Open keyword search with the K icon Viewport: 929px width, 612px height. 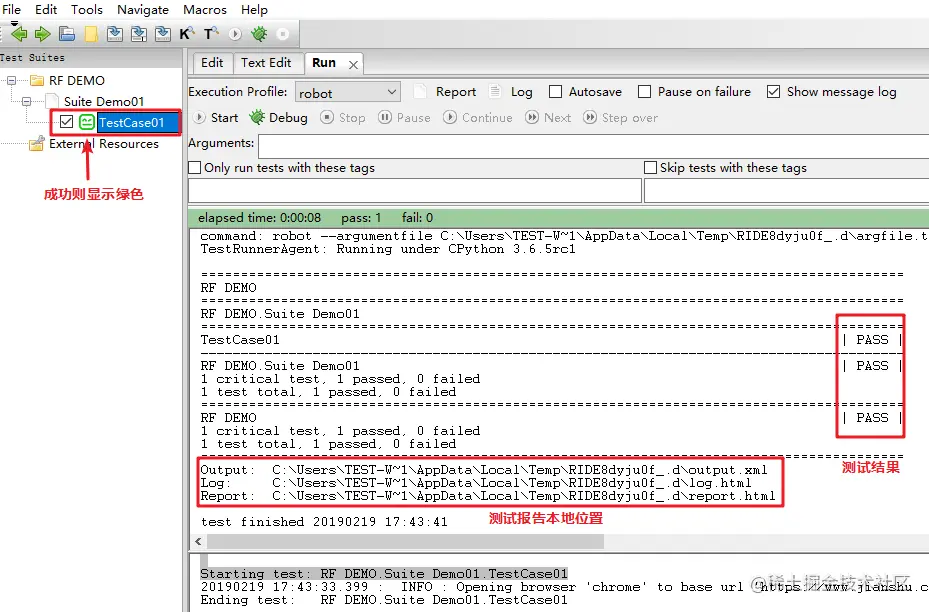point(187,34)
